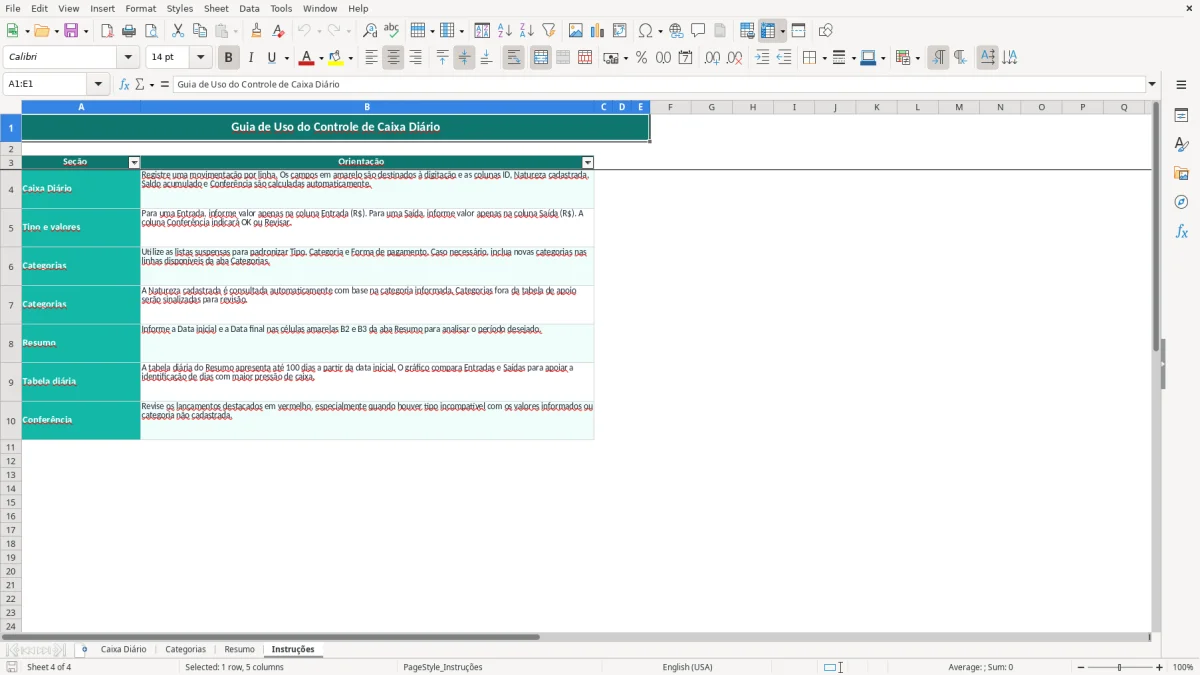Toggle Wrap Text
This screenshot has height=675, width=1200.
(514, 58)
